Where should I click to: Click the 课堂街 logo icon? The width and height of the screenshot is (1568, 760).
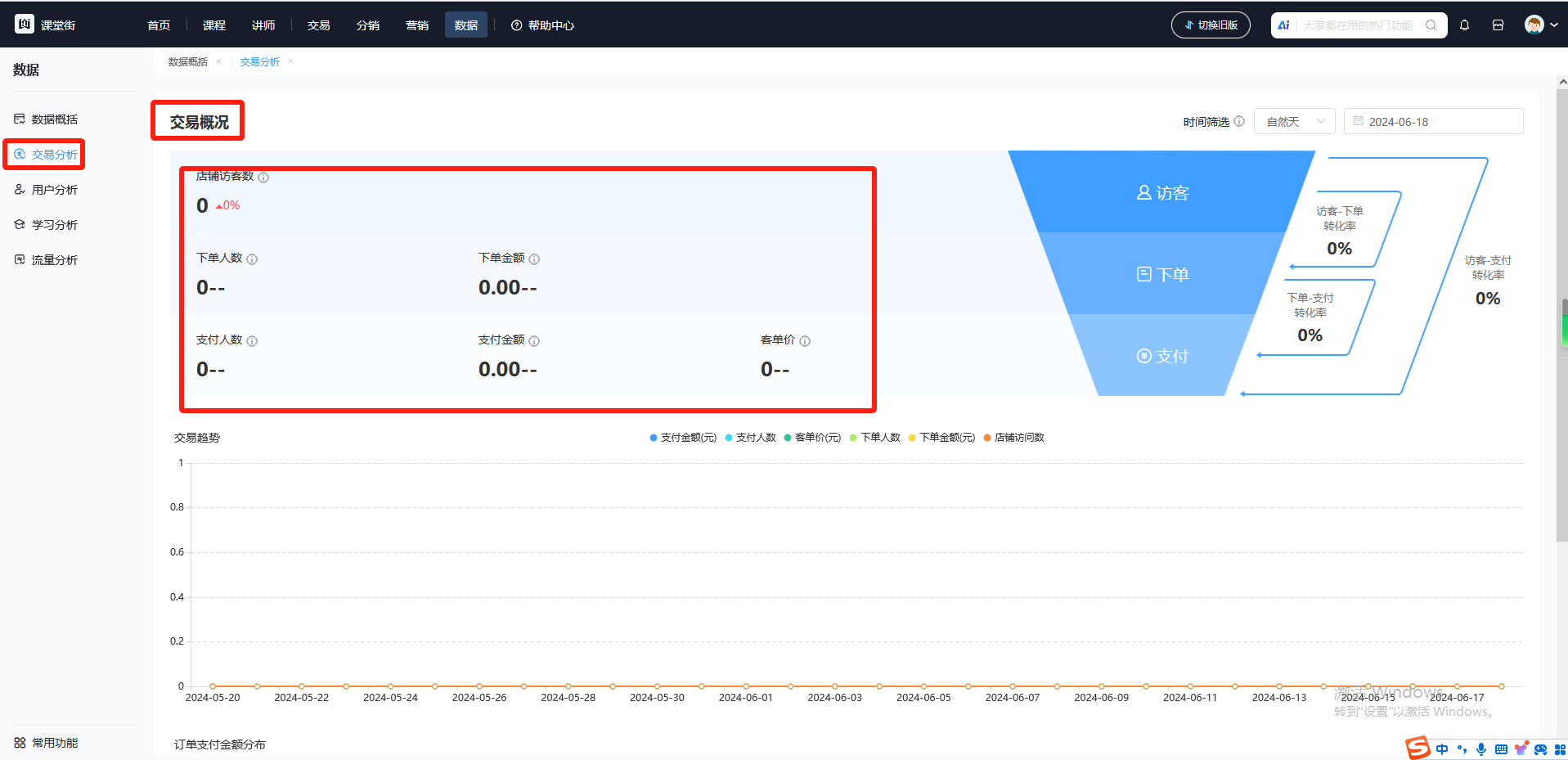[25, 25]
